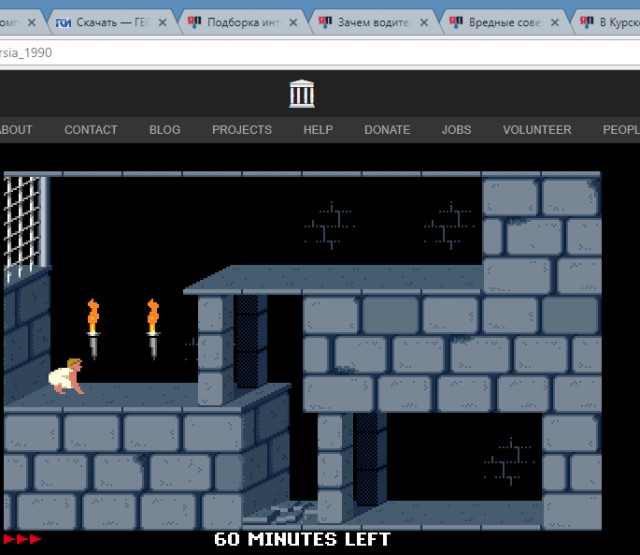
Task: Close the 'Скачать — ГЕО' tab
Action: click(x=162, y=22)
